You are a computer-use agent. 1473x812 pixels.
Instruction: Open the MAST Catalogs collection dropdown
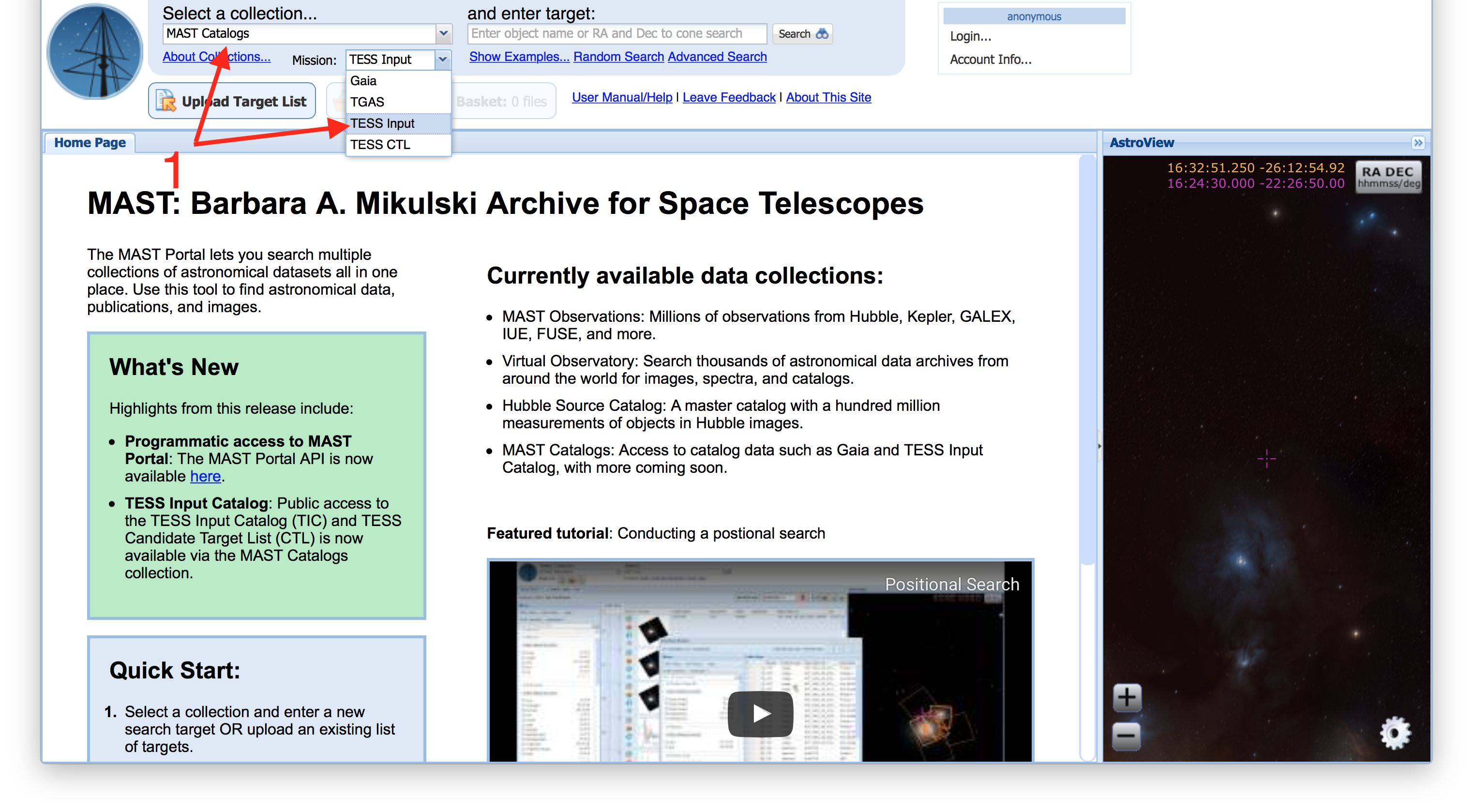(443, 34)
